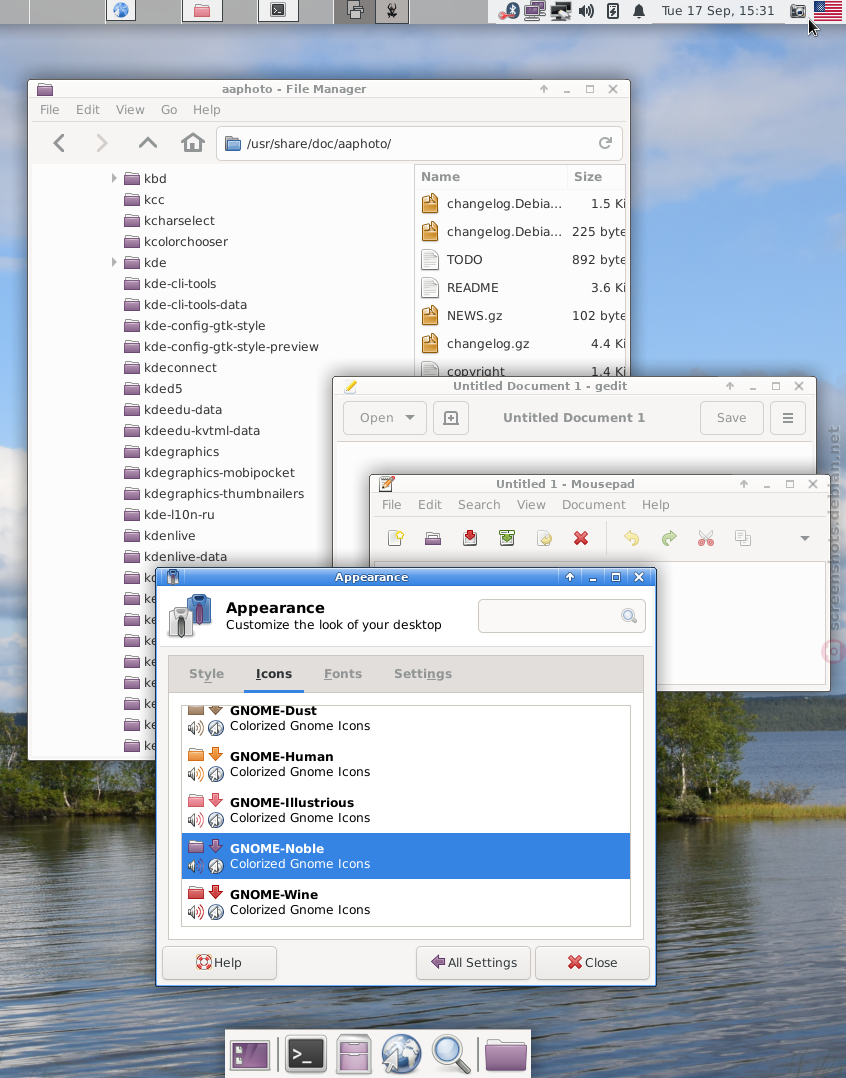
Task: Reload the aaphoto folder location
Action: 605,143
